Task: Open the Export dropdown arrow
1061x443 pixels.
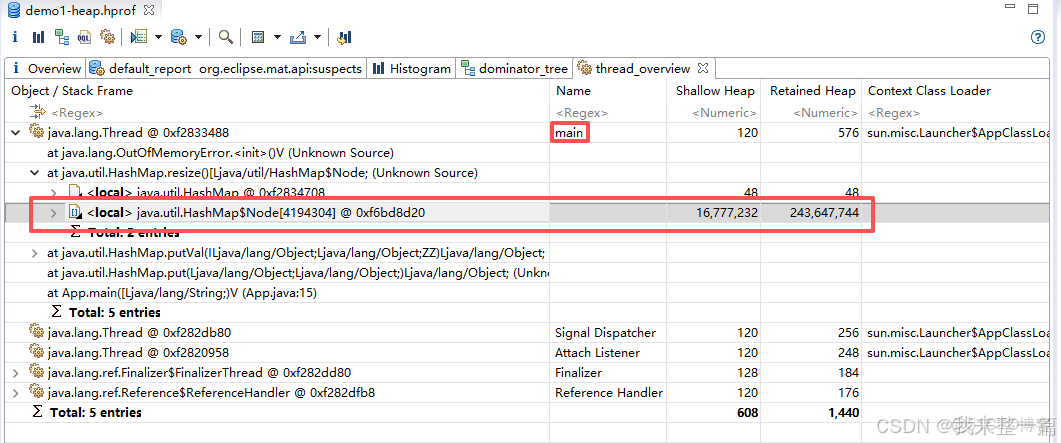Action: click(317, 37)
